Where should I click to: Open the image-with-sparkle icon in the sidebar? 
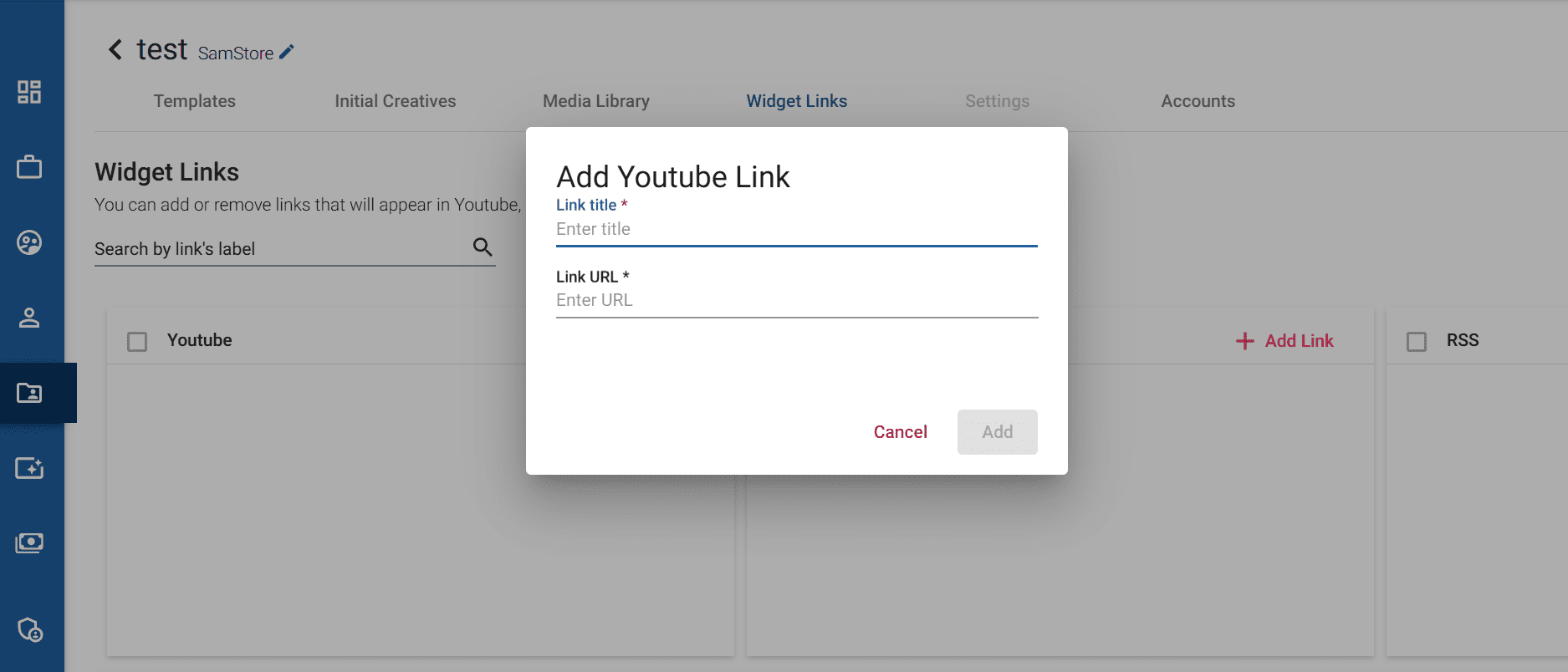(x=31, y=468)
